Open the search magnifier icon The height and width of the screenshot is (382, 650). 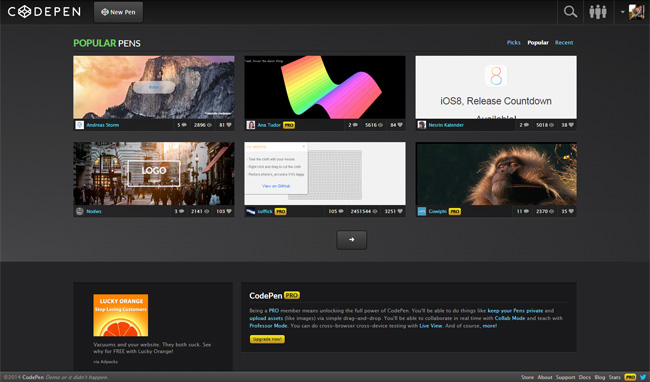tap(570, 12)
